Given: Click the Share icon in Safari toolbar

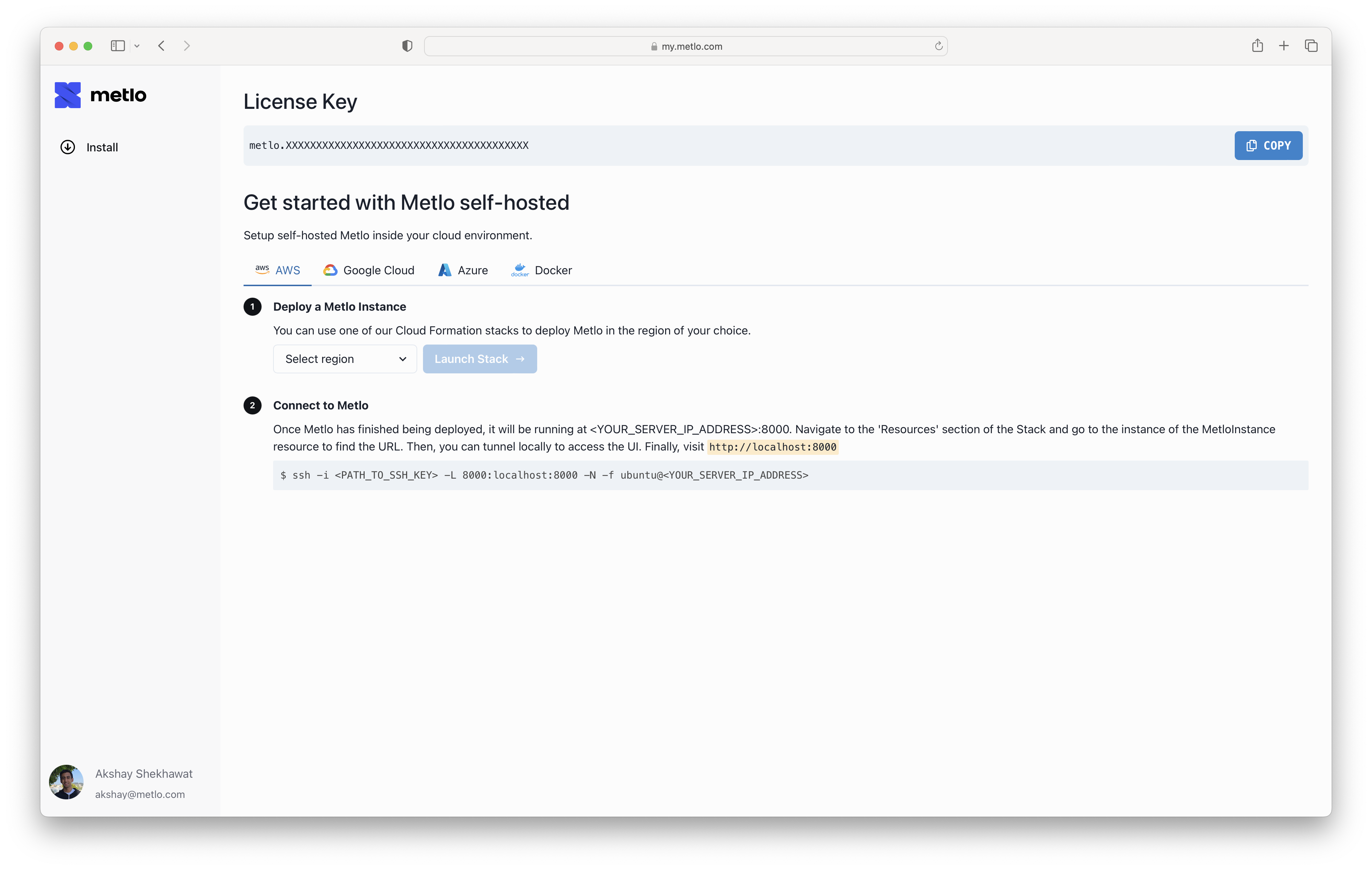Looking at the screenshot, I should pyautogui.click(x=1257, y=46).
